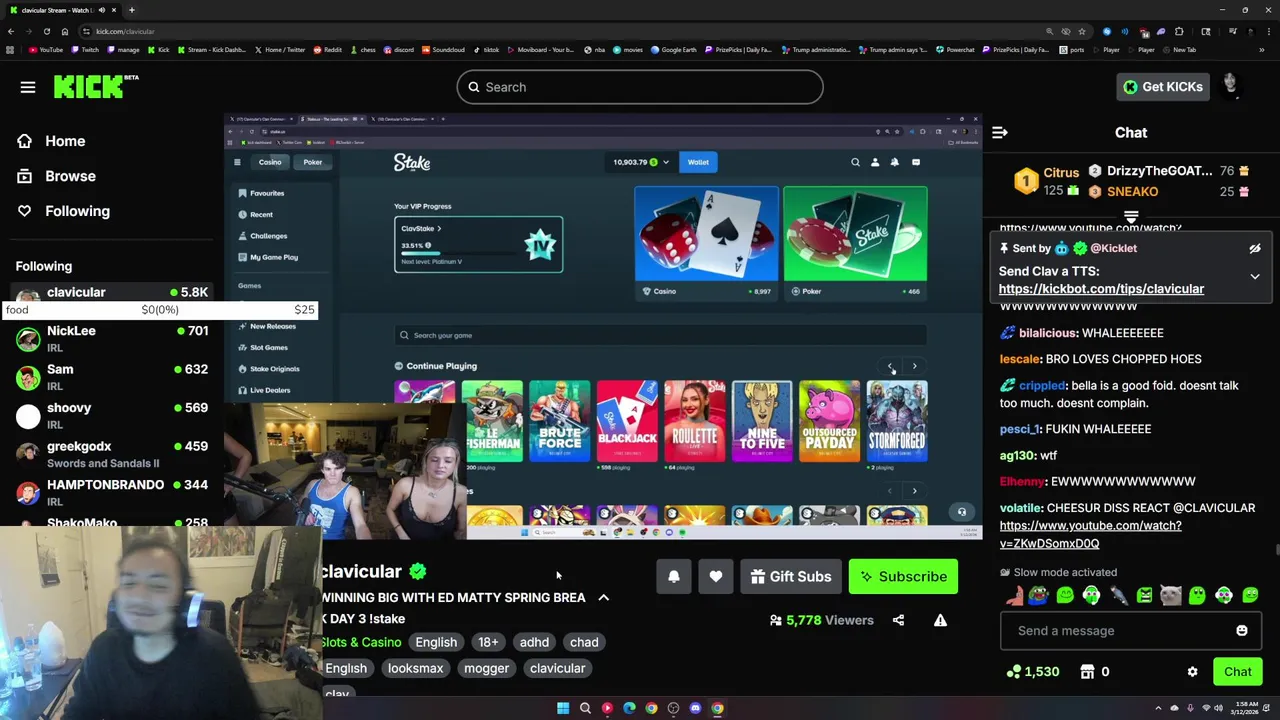Open the Reddit bookmark

point(327,50)
